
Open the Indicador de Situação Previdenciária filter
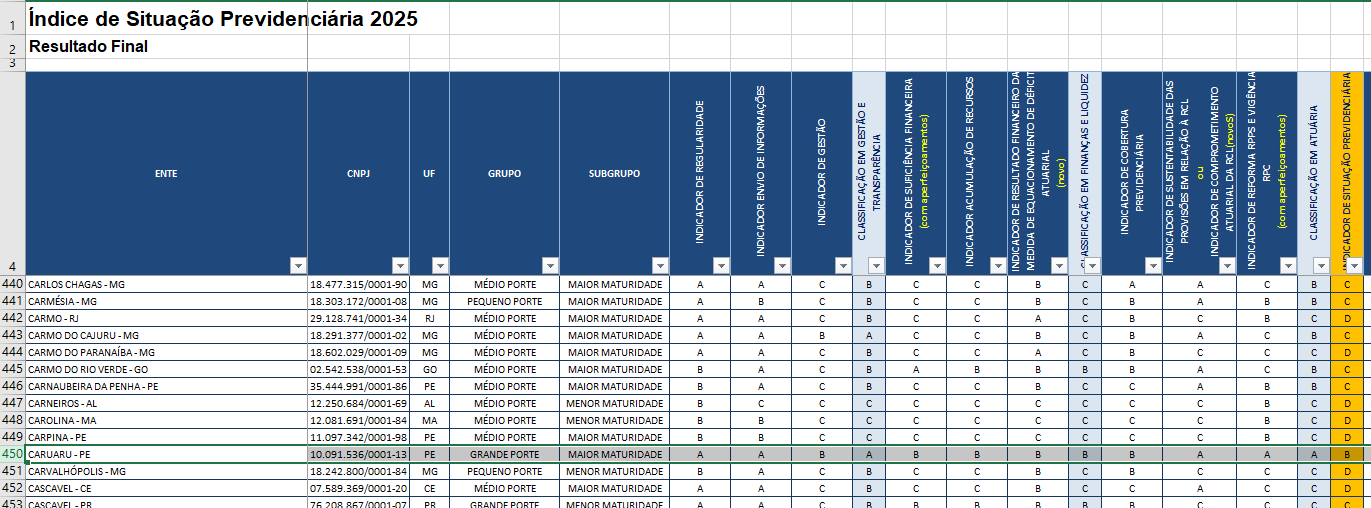point(1354,265)
